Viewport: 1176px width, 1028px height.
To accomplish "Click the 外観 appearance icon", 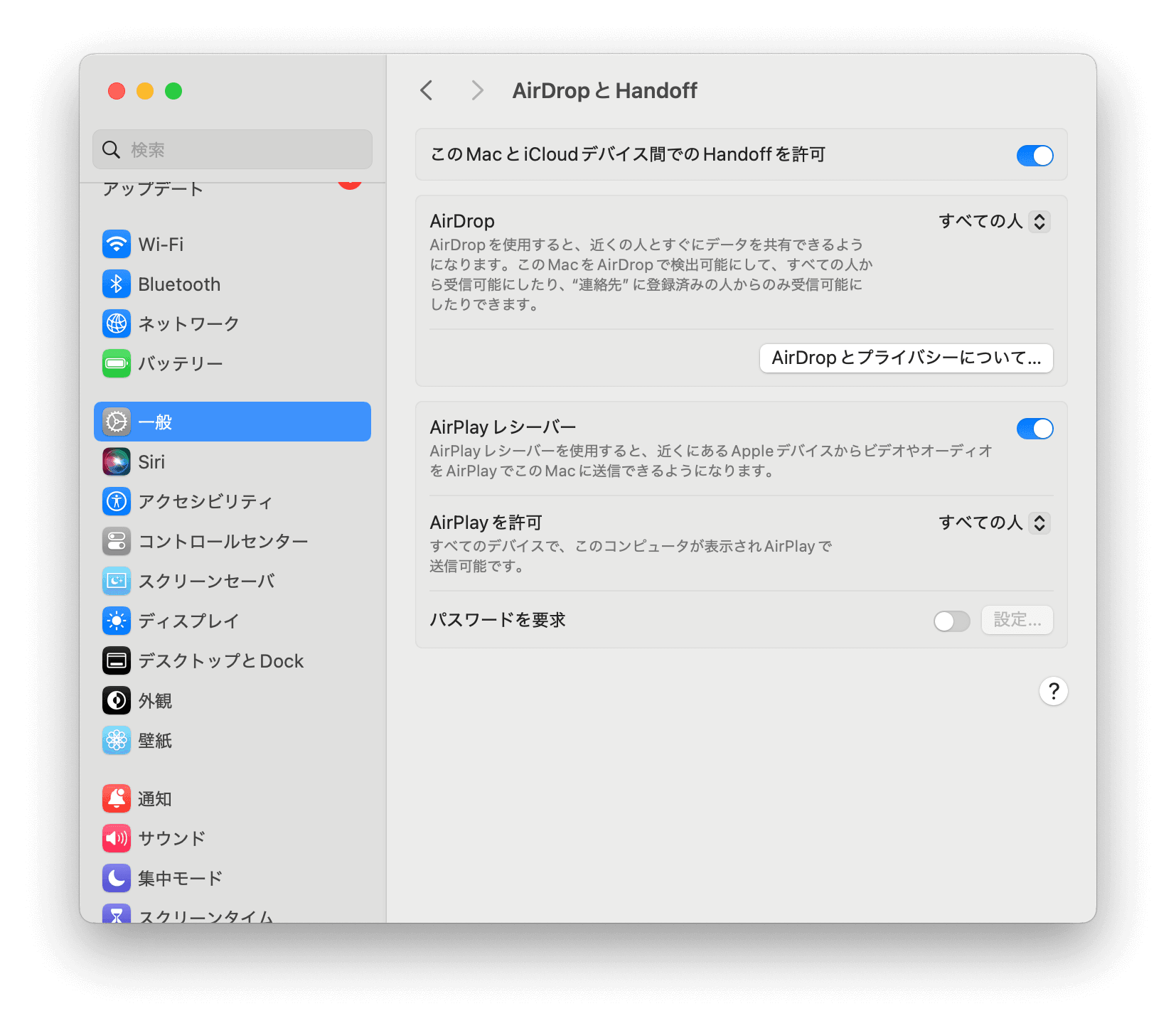I will [117, 701].
